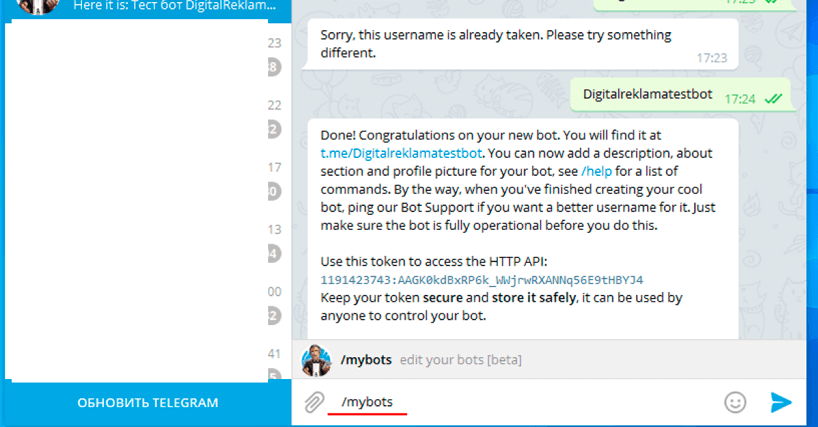Click the 17:24 timestamp on sent message
The height and width of the screenshot is (427, 818).
tap(740, 99)
